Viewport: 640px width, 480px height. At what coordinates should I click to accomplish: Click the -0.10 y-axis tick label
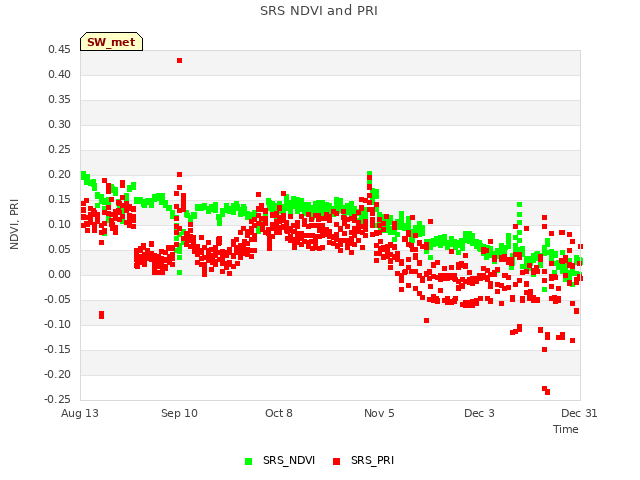pyautogui.click(x=58, y=324)
